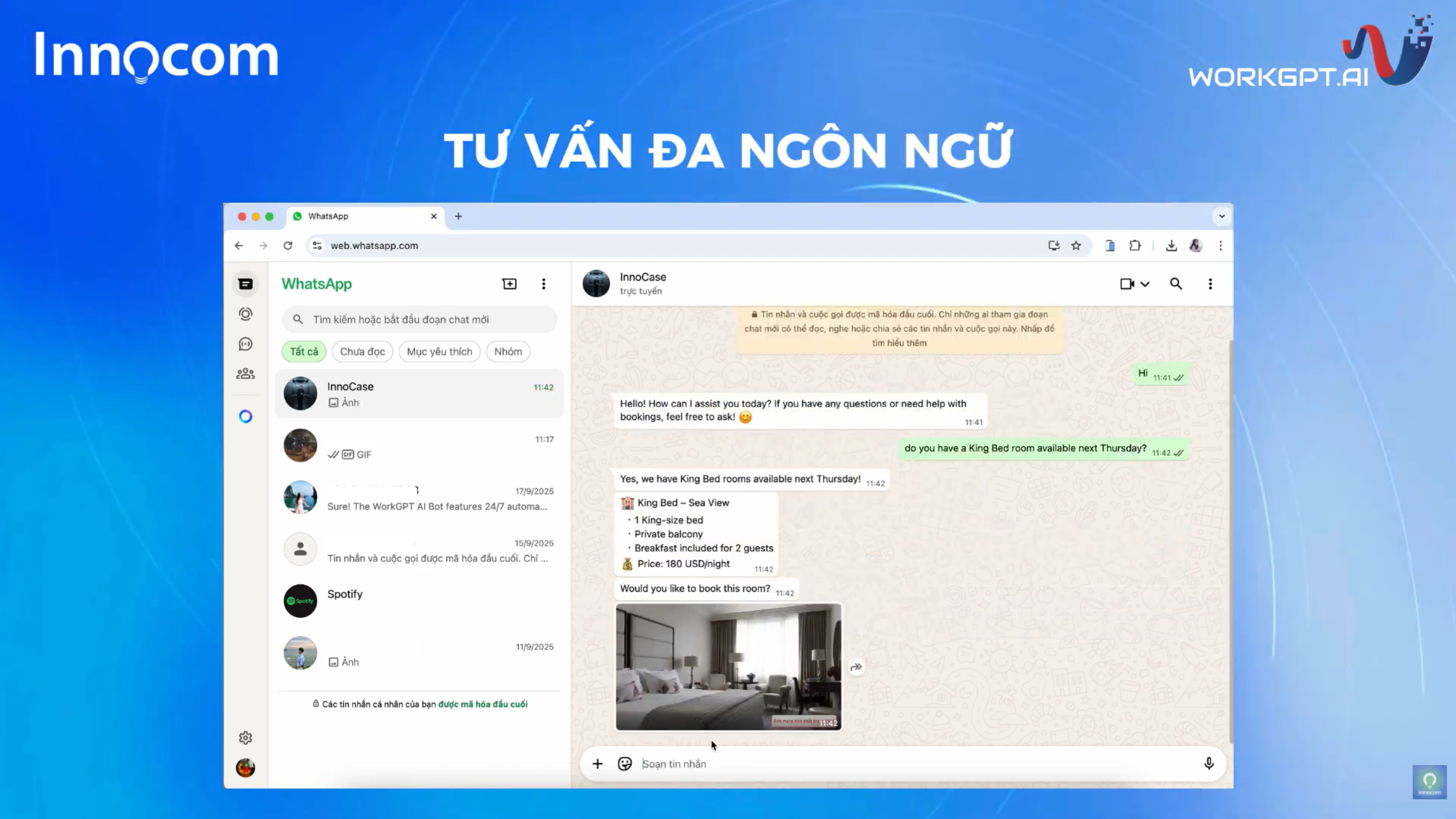Filter chats by Chưa đọc
The width and height of the screenshot is (1456, 819).
click(362, 351)
